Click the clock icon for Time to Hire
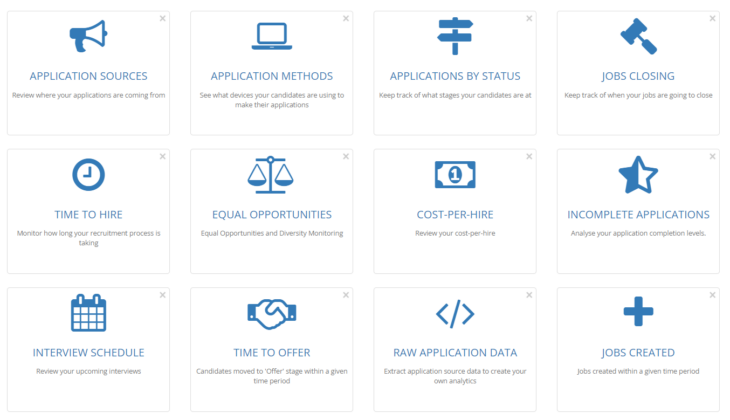Screen dimensions: 730x420 pos(88,175)
